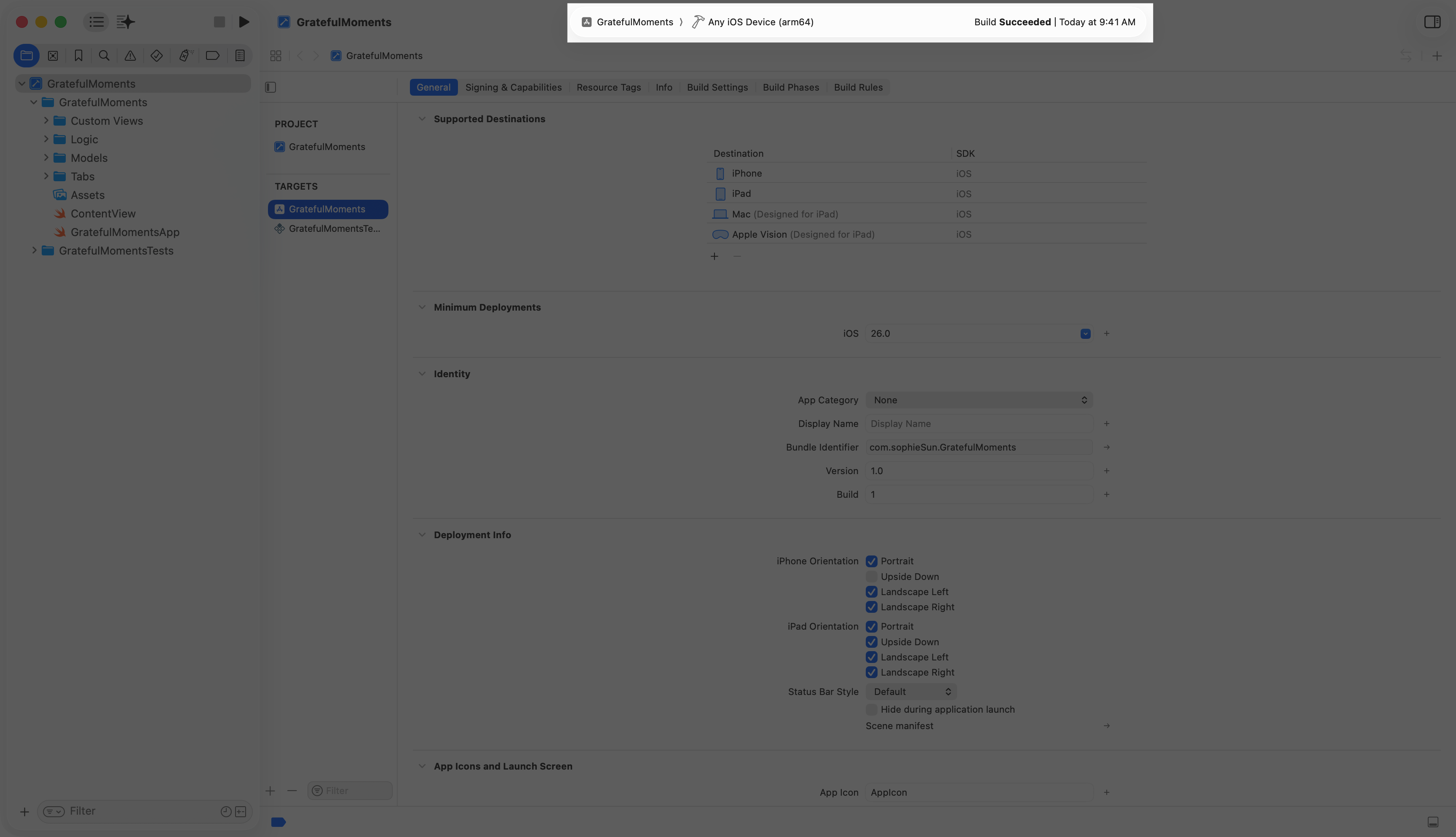
Task: Enable iPhone Upside Down orientation
Action: tap(871, 577)
